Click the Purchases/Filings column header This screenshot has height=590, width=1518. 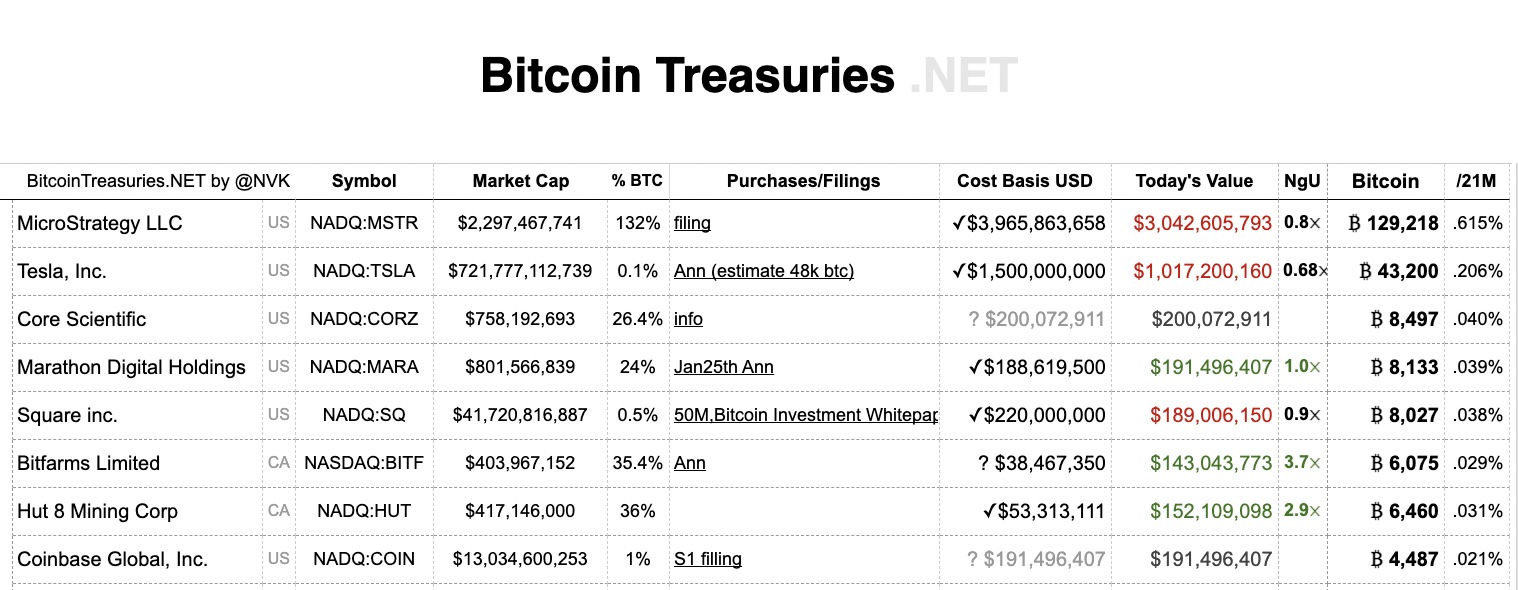pyautogui.click(x=803, y=181)
